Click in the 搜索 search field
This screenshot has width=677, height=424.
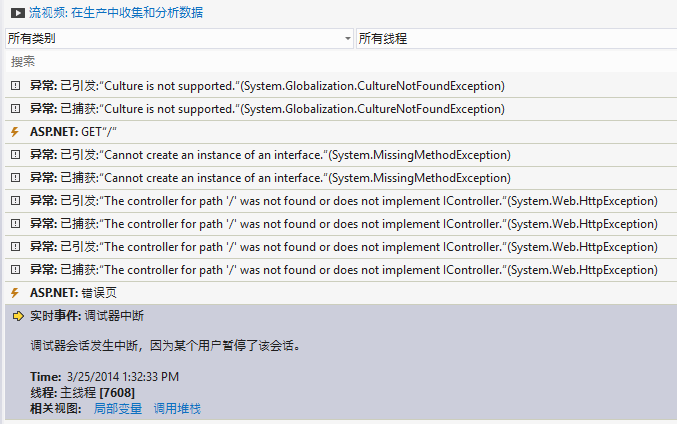341,61
